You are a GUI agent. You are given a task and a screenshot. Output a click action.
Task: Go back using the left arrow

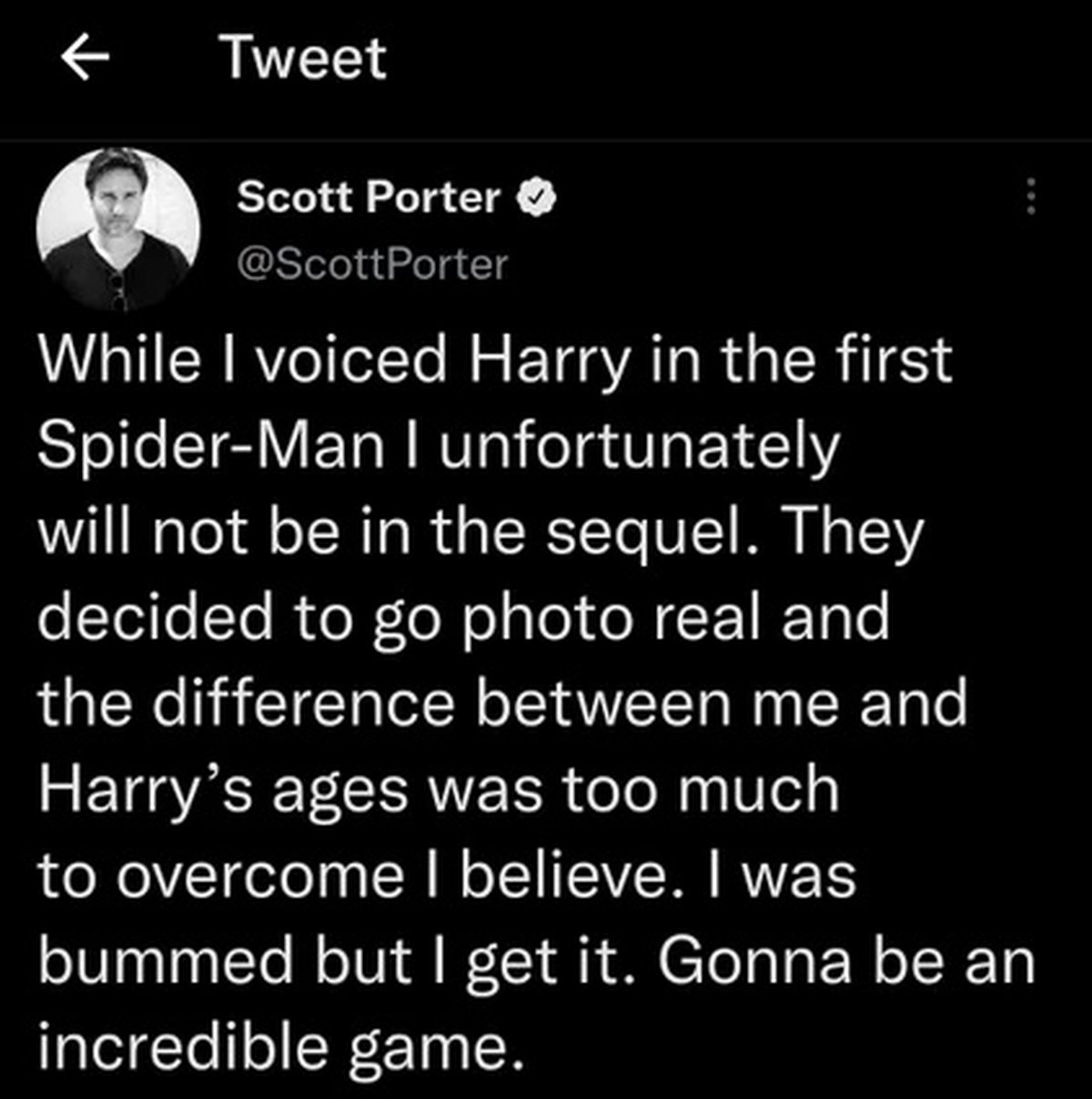click(x=85, y=58)
